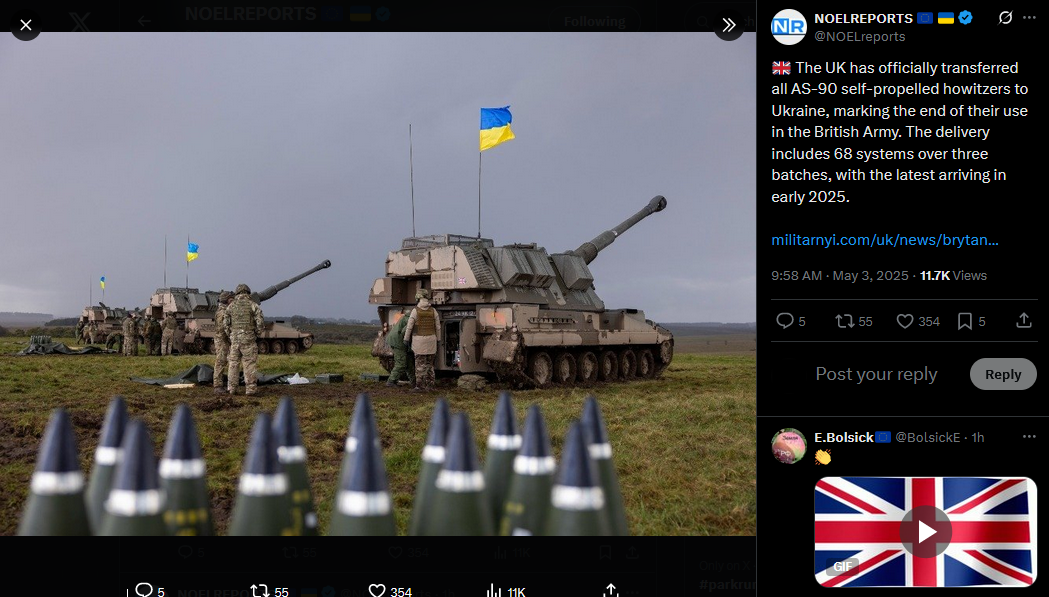Collapse the side panel with double chevron
Image resolution: width=1049 pixels, height=597 pixels.
click(x=729, y=25)
